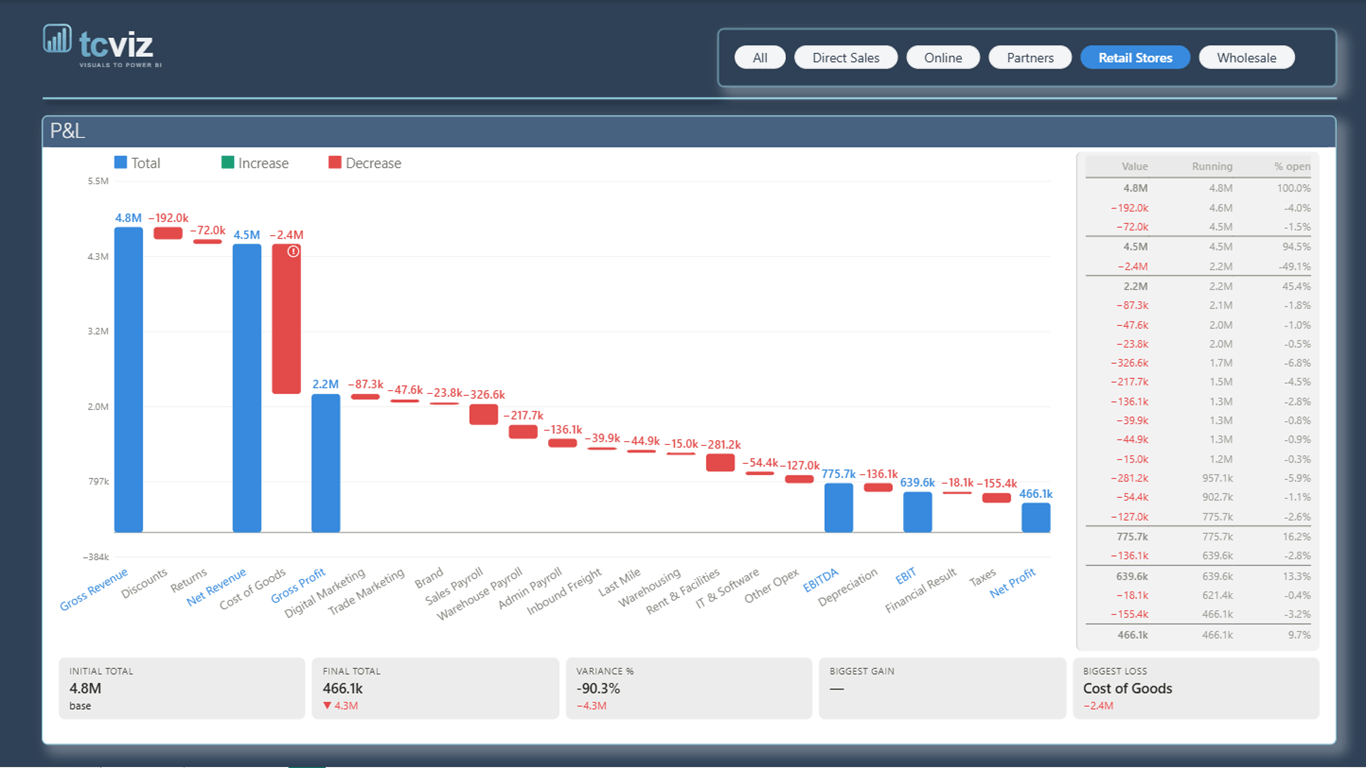Click the tcviz bar-chart logo icon
This screenshot has height=768, width=1366.
pos(57,39)
